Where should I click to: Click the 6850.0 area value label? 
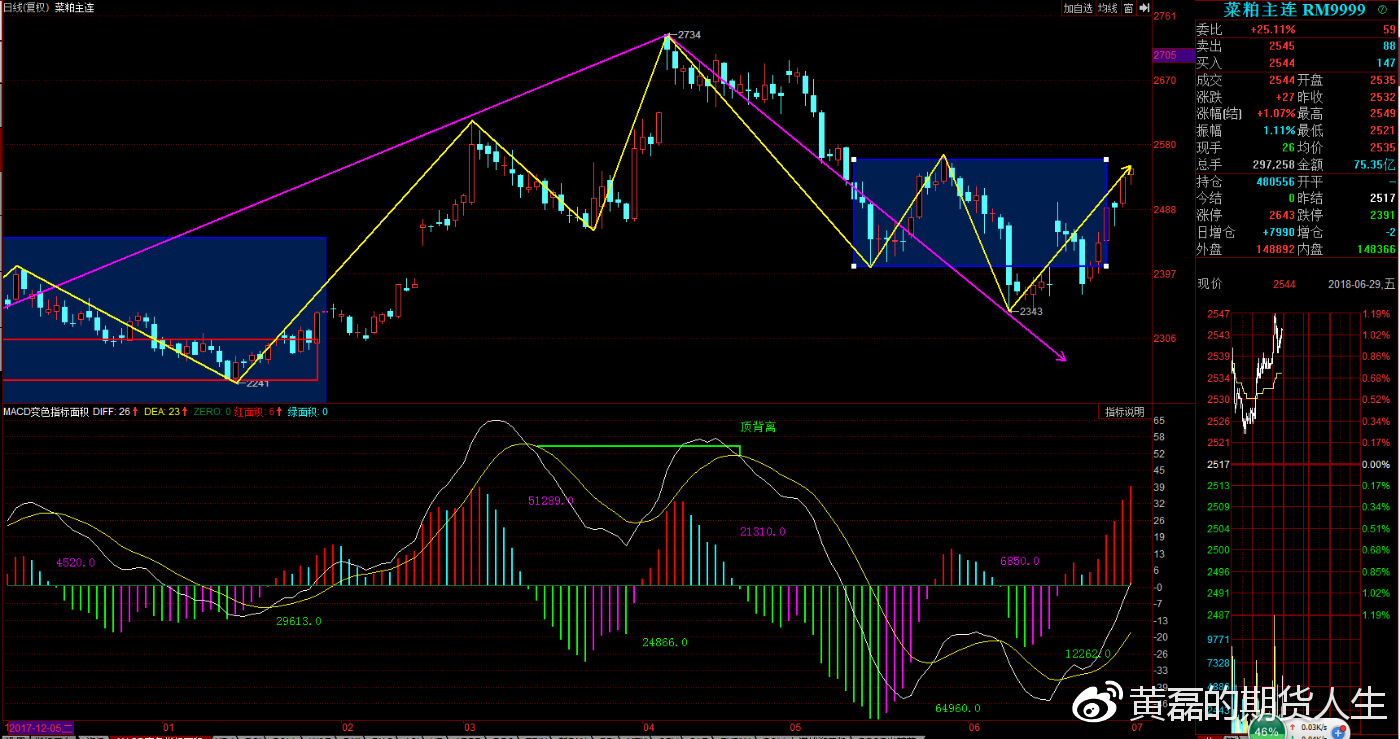click(1020, 561)
